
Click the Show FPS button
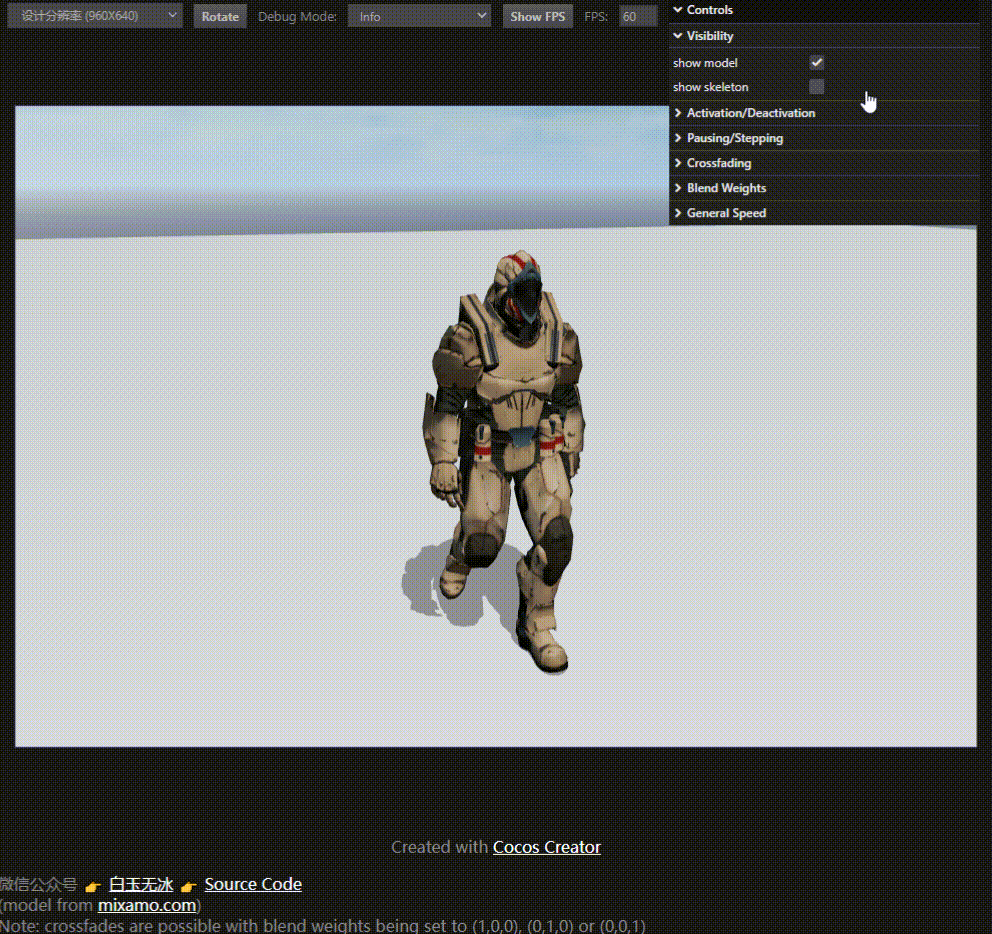pos(538,16)
